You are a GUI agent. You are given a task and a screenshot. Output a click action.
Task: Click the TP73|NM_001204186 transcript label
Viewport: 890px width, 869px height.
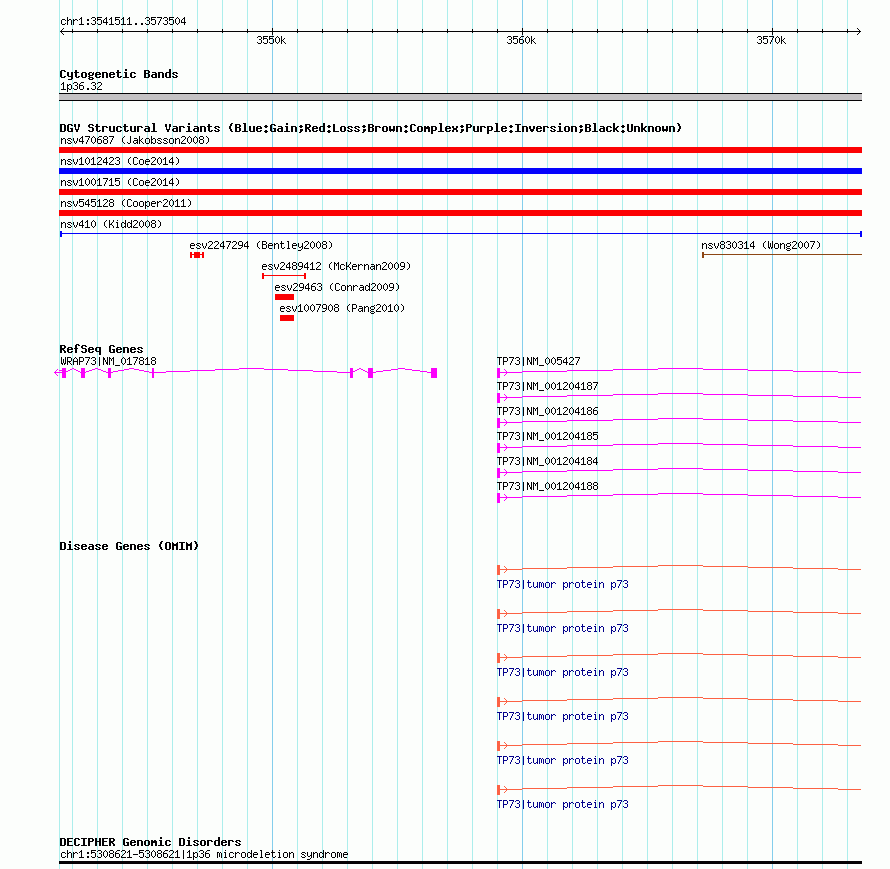pyautogui.click(x=547, y=411)
